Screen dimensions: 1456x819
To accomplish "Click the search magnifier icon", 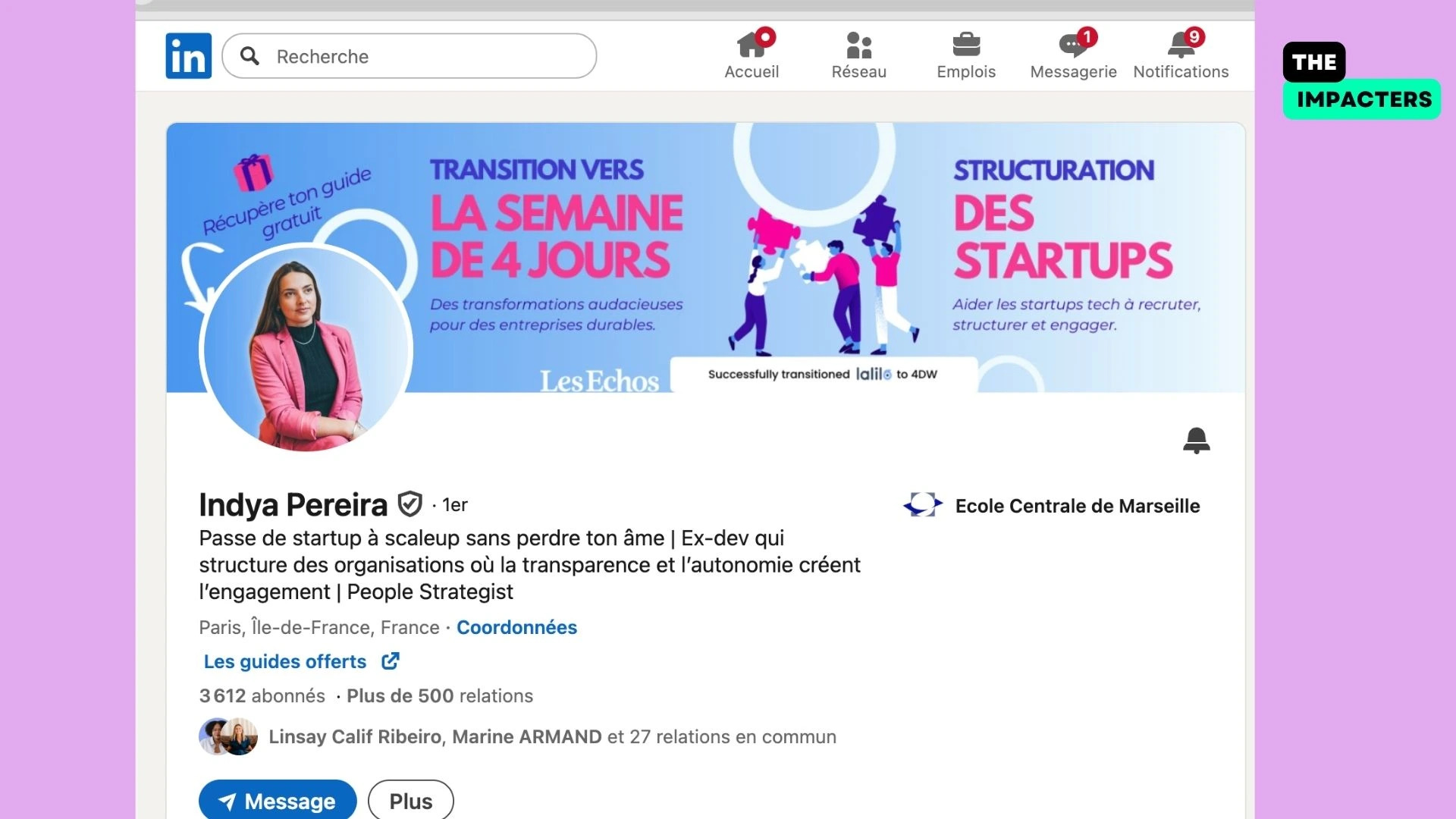I will (x=249, y=56).
